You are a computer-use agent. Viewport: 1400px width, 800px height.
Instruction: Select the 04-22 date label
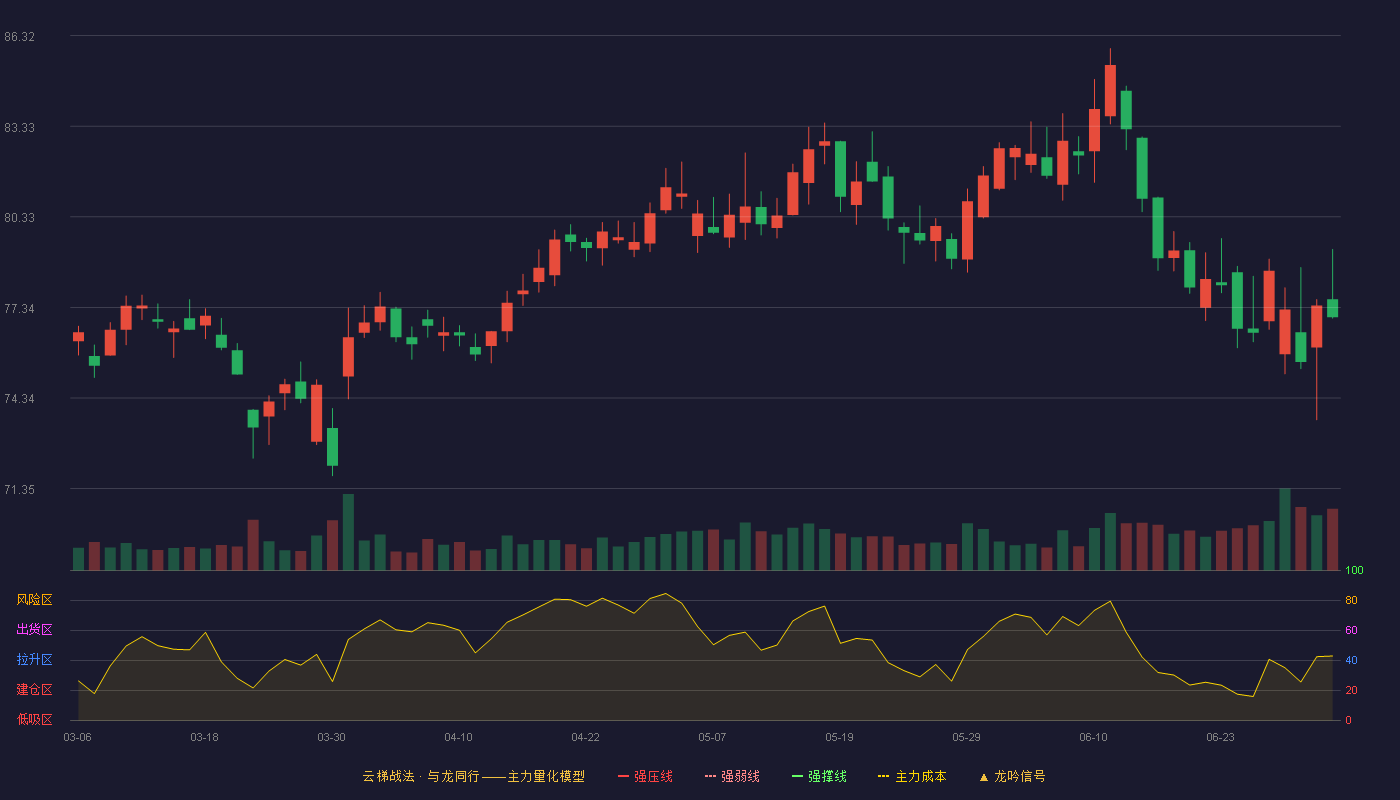point(585,737)
